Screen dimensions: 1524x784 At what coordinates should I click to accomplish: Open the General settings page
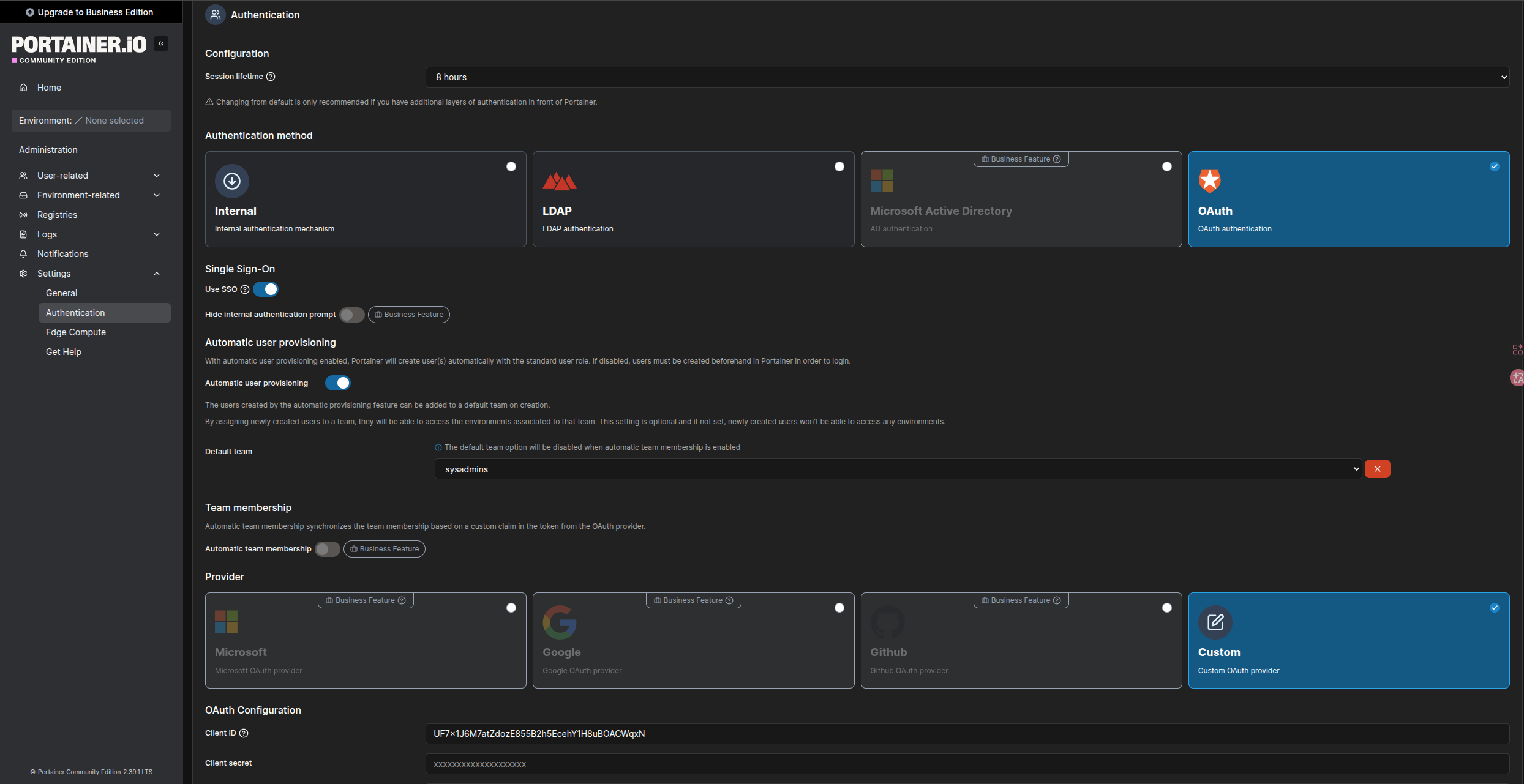point(62,293)
